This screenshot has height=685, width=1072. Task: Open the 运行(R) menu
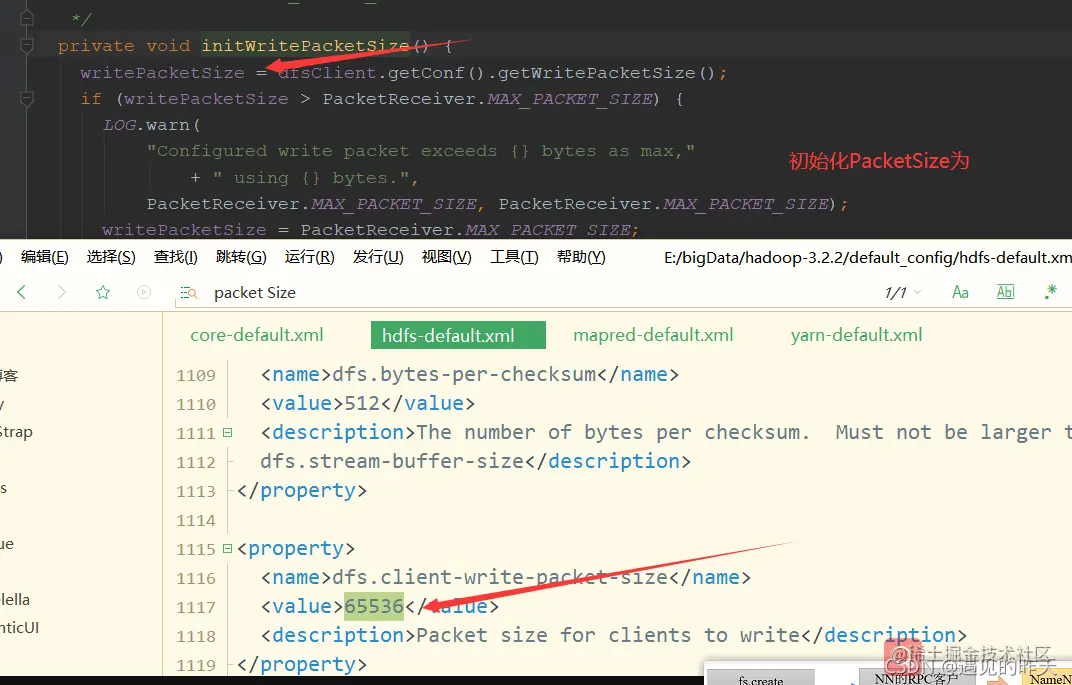click(x=309, y=257)
